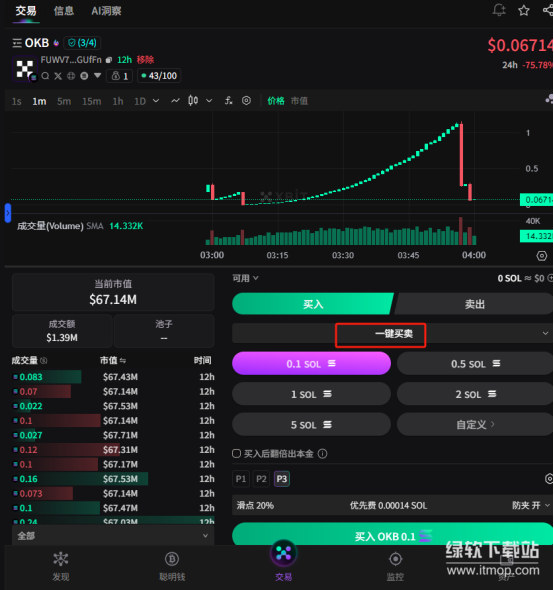The width and height of the screenshot is (554, 590).
Task: Expand the 可用 balance dropdown
Action: click(245, 278)
